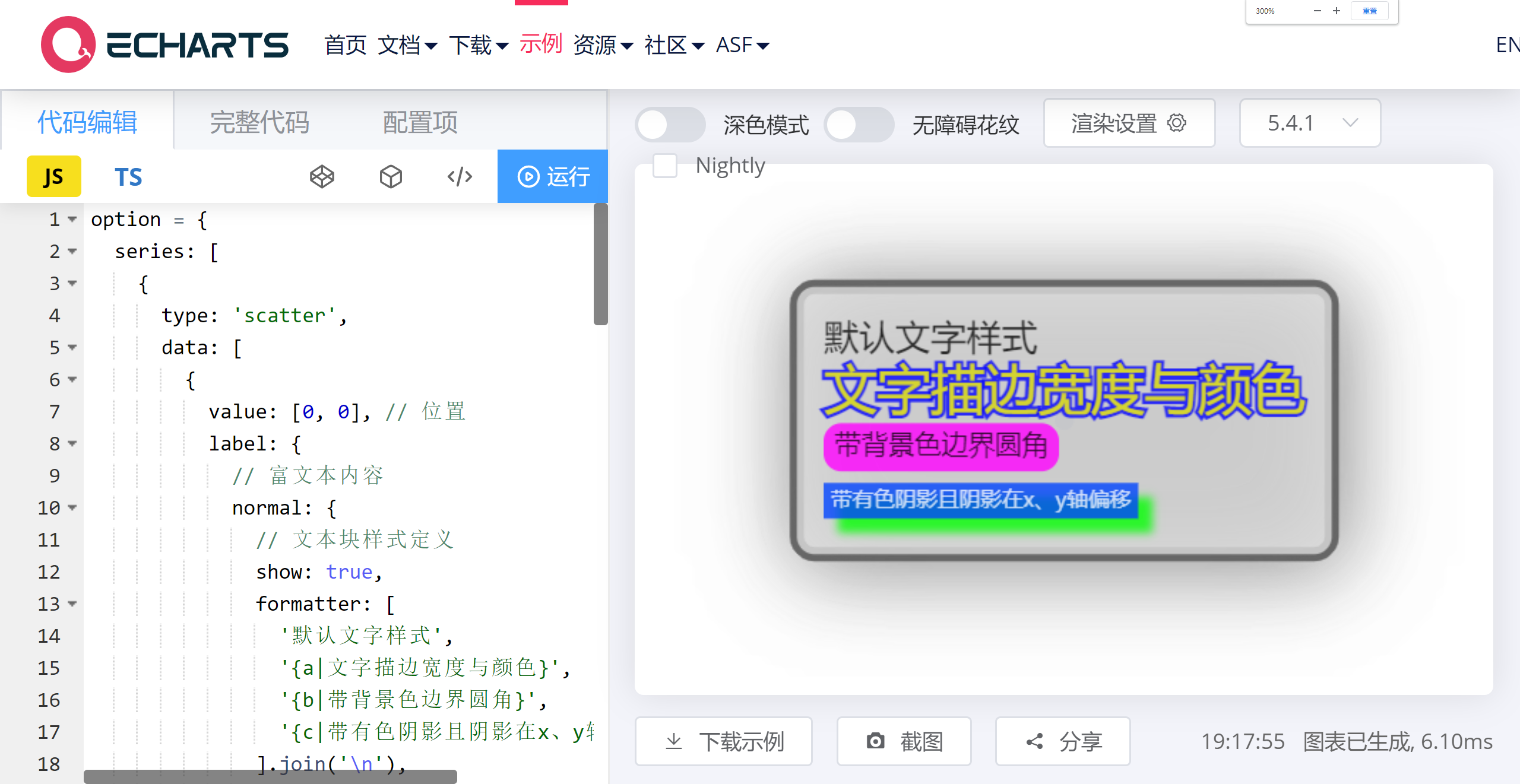The image size is (1520, 784).
Task: Expand the 社区 navigation menu
Action: (675, 45)
